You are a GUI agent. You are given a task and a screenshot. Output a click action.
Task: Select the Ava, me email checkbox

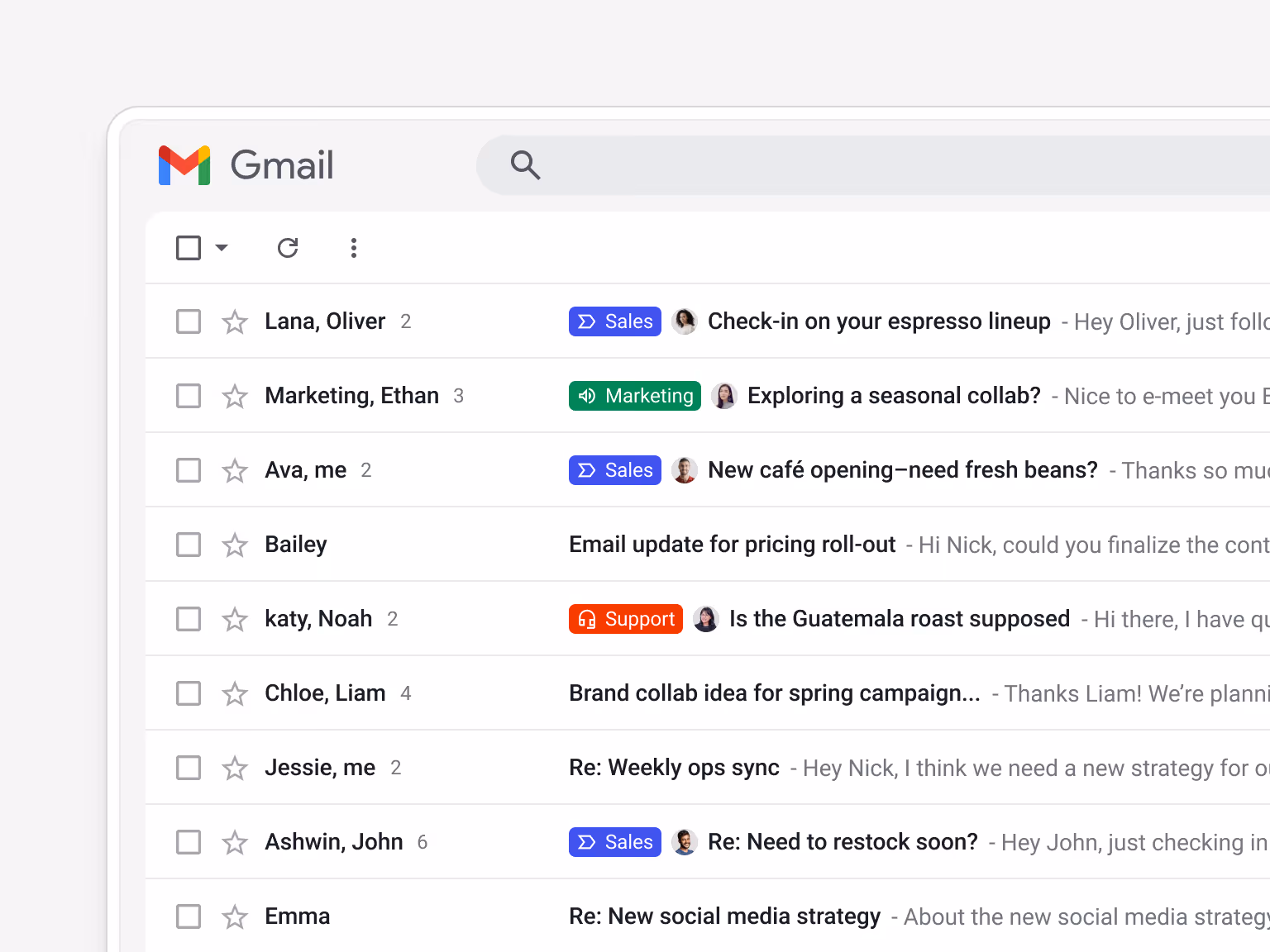coord(189,470)
